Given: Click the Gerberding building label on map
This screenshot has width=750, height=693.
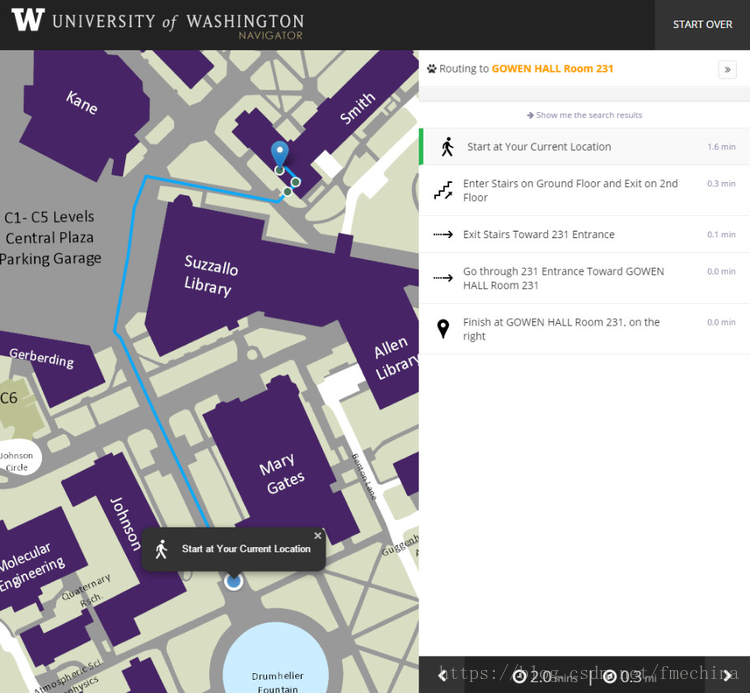Looking at the screenshot, I should click(x=42, y=358).
